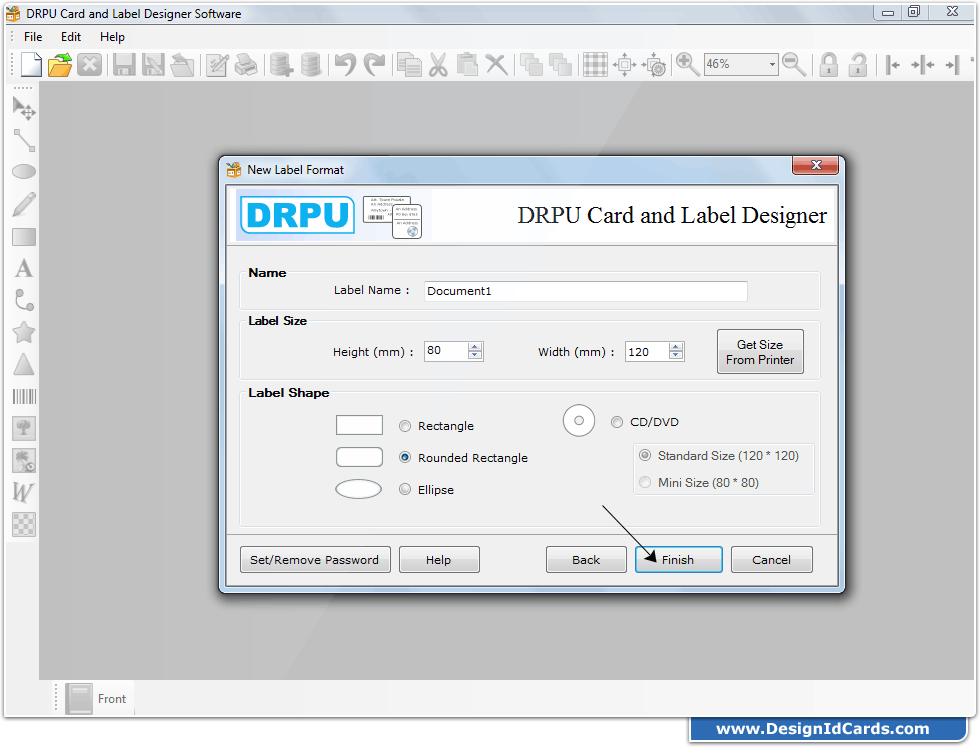
Task: Decrease Height value with down spinner
Action: (475, 355)
